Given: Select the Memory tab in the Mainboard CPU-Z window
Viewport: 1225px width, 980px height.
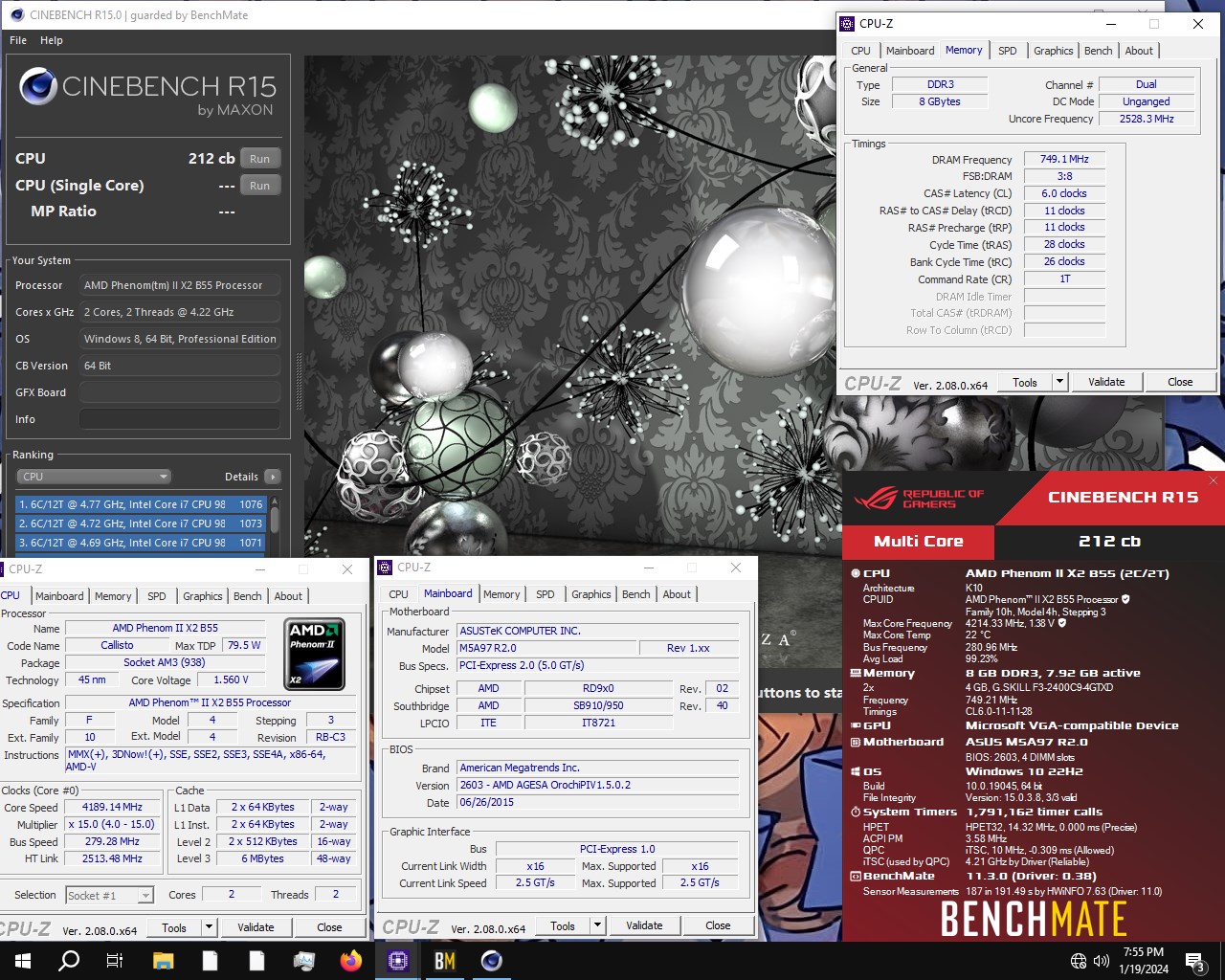Looking at the screenshot, I should (501, 594).
